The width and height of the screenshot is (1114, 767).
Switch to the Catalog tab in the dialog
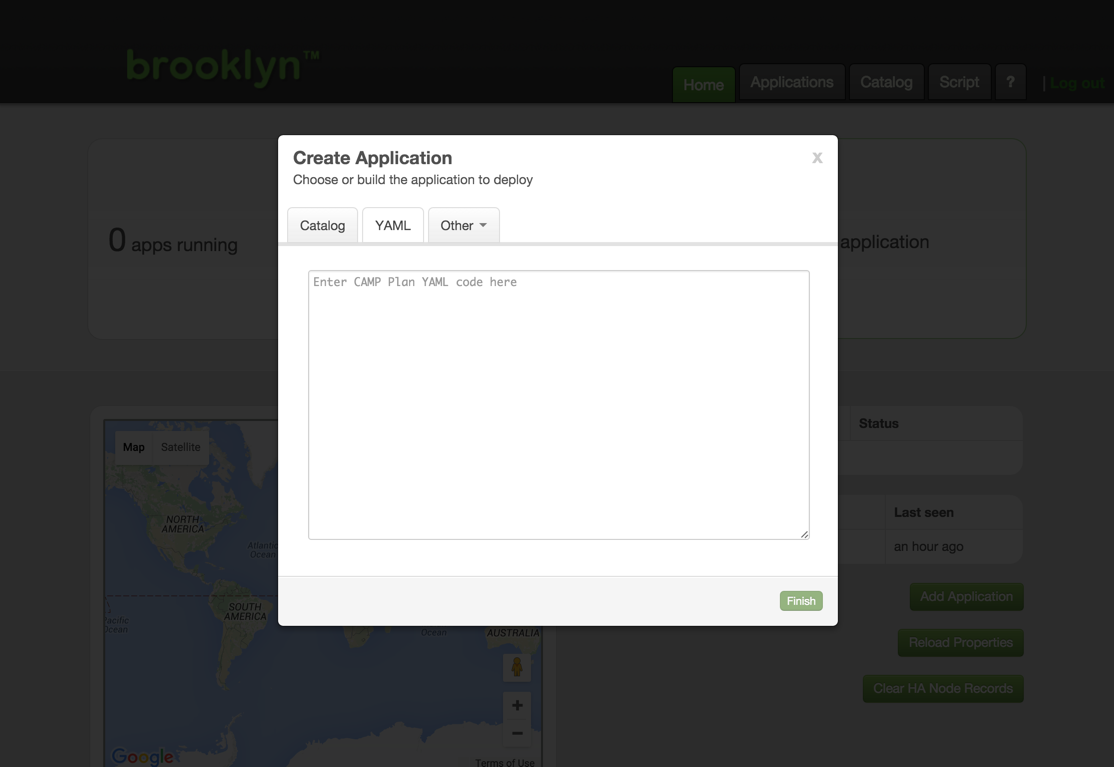pos(322,225)
